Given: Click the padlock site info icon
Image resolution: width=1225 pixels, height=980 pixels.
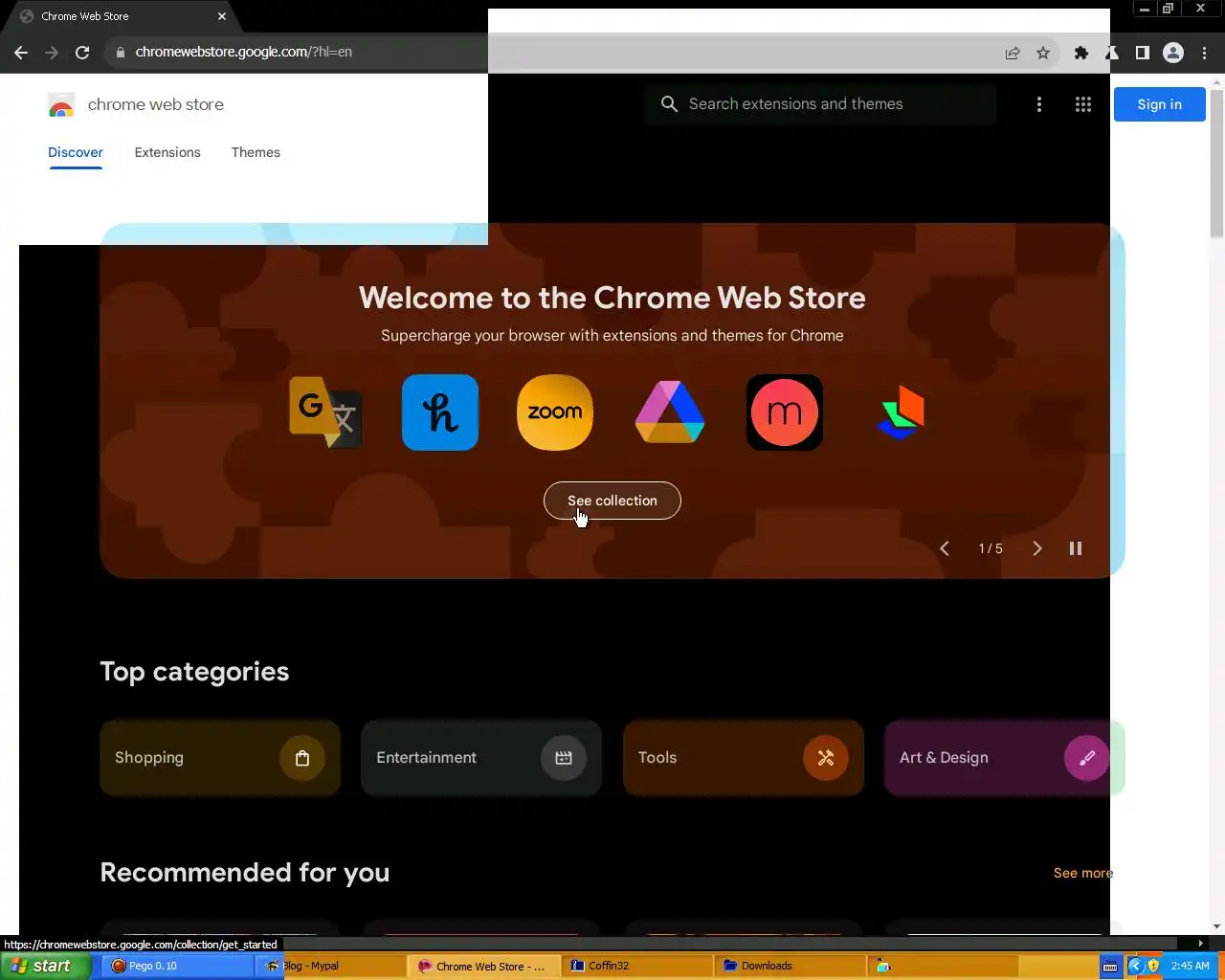Looking at the screenshot, I should (120, 53).
